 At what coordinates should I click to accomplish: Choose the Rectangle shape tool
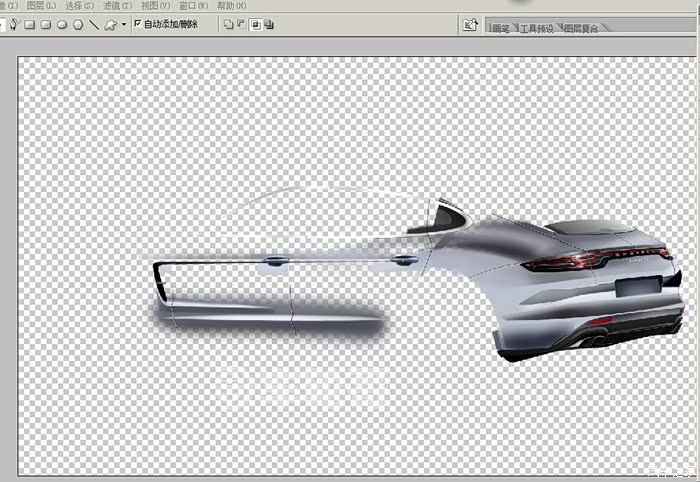point(30,24)
